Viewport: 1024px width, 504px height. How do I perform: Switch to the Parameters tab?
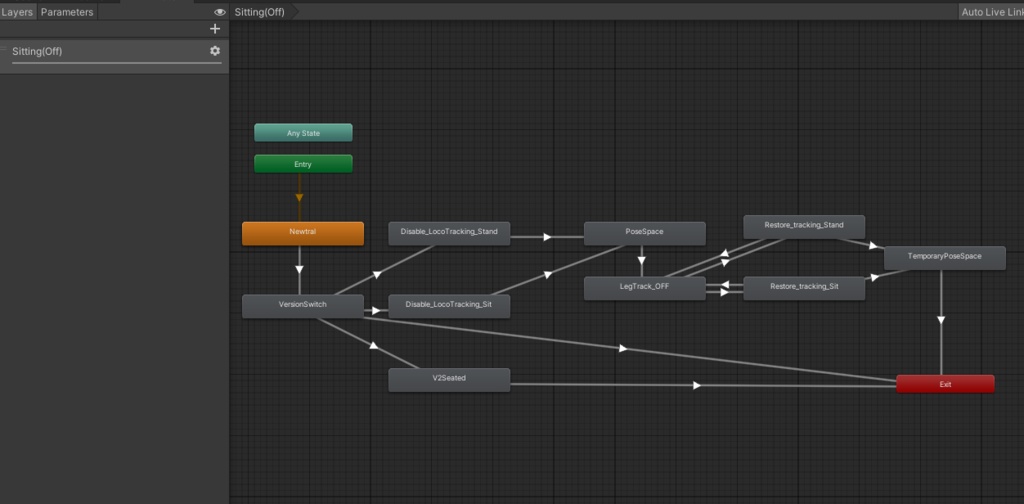click(x=67, y=12)
